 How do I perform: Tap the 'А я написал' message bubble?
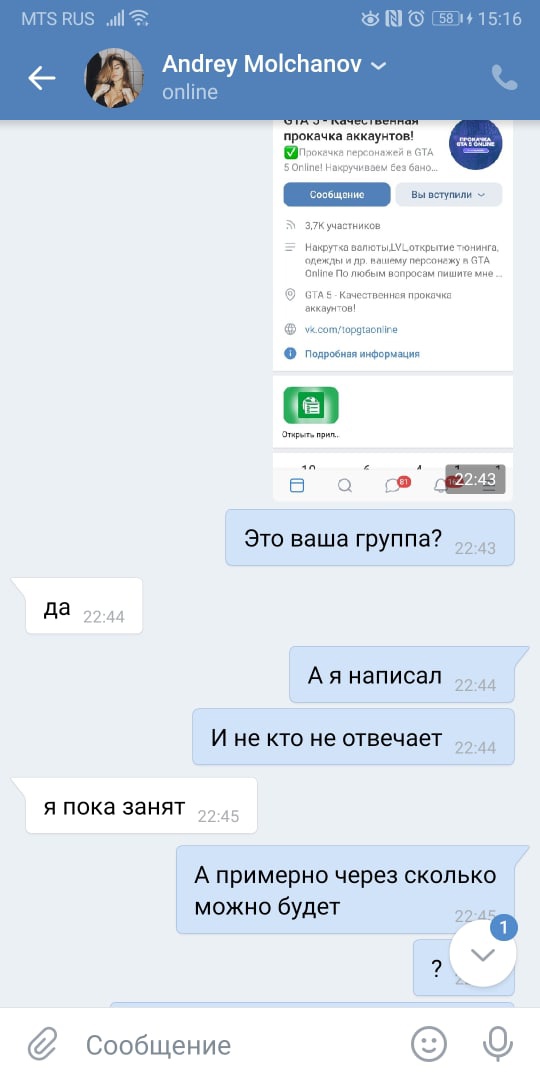pyautogui.click(x=402, y=675)
